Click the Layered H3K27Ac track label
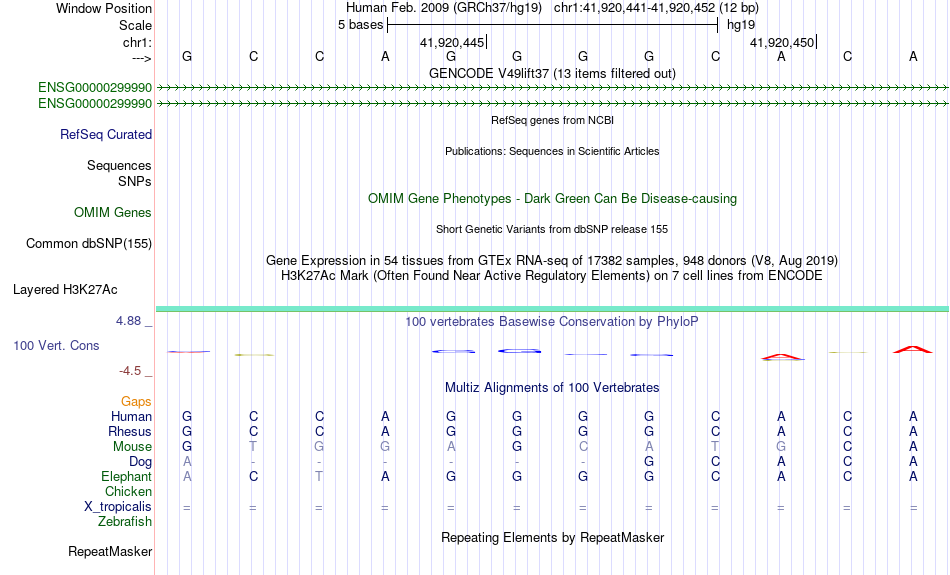 click(65, 290)
